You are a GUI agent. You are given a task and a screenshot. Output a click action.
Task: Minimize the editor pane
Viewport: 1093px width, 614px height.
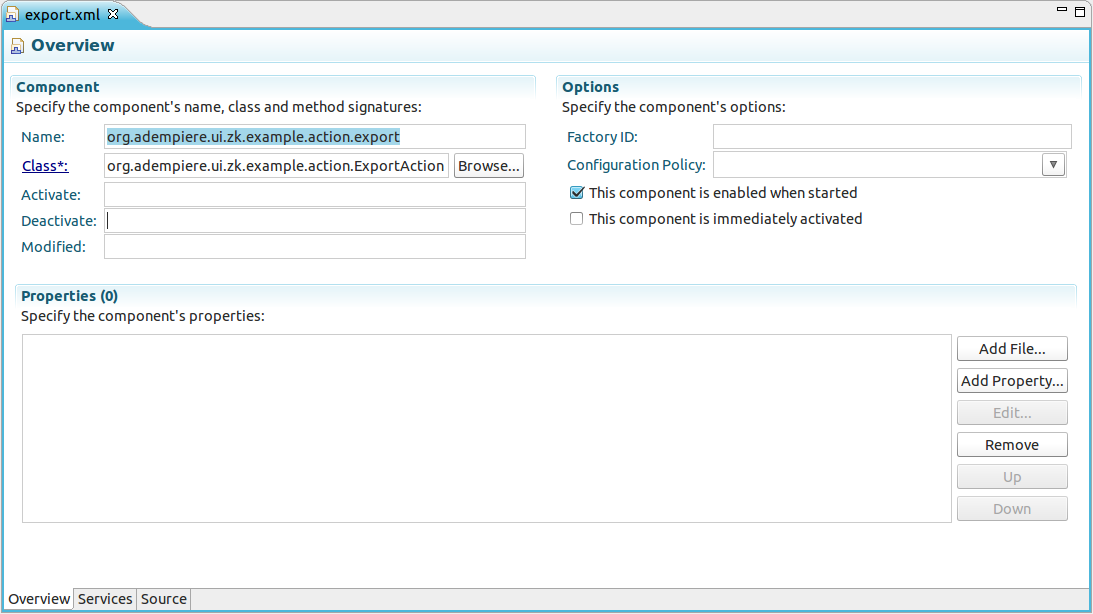point(1062,12)
